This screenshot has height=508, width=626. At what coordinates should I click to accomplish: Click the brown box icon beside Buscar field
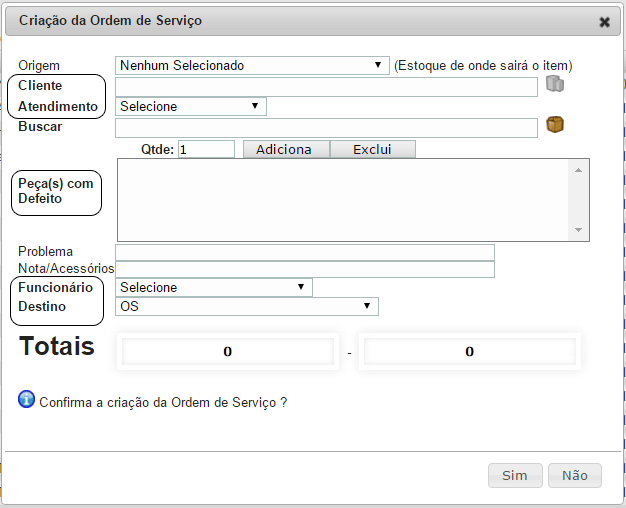click(555, 124)
